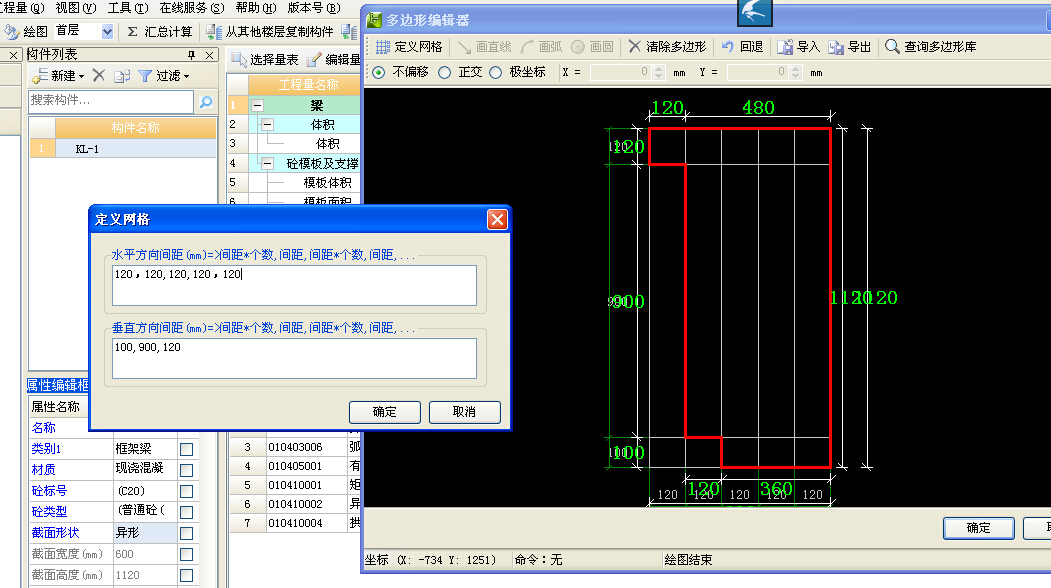Select the 不偏移 radio option

(x=379, y=72)
